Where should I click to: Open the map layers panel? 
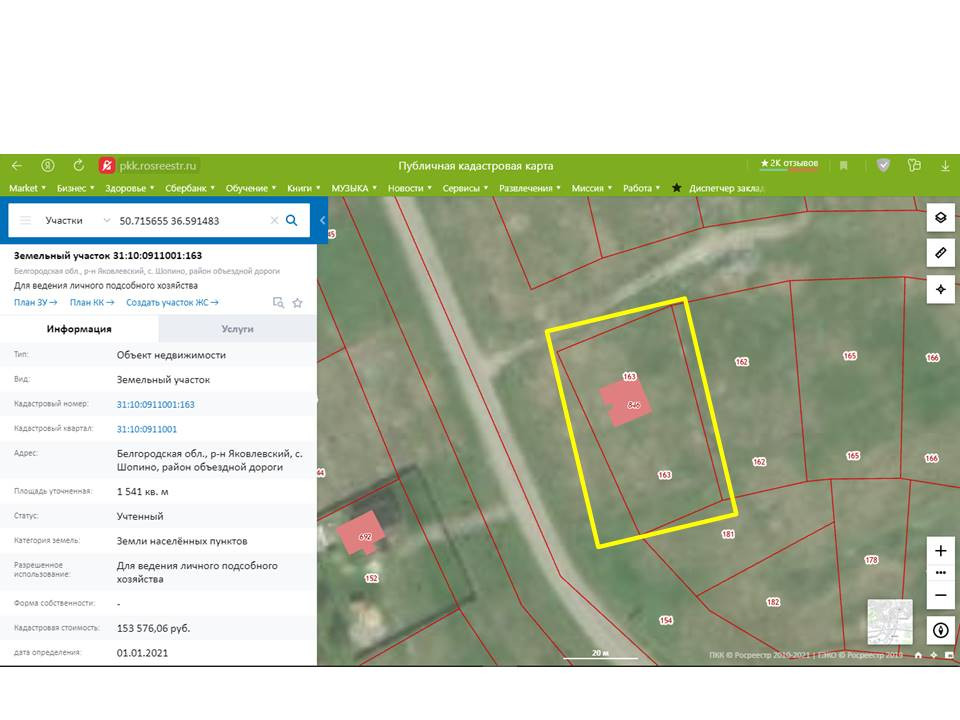tap(940, 218)
